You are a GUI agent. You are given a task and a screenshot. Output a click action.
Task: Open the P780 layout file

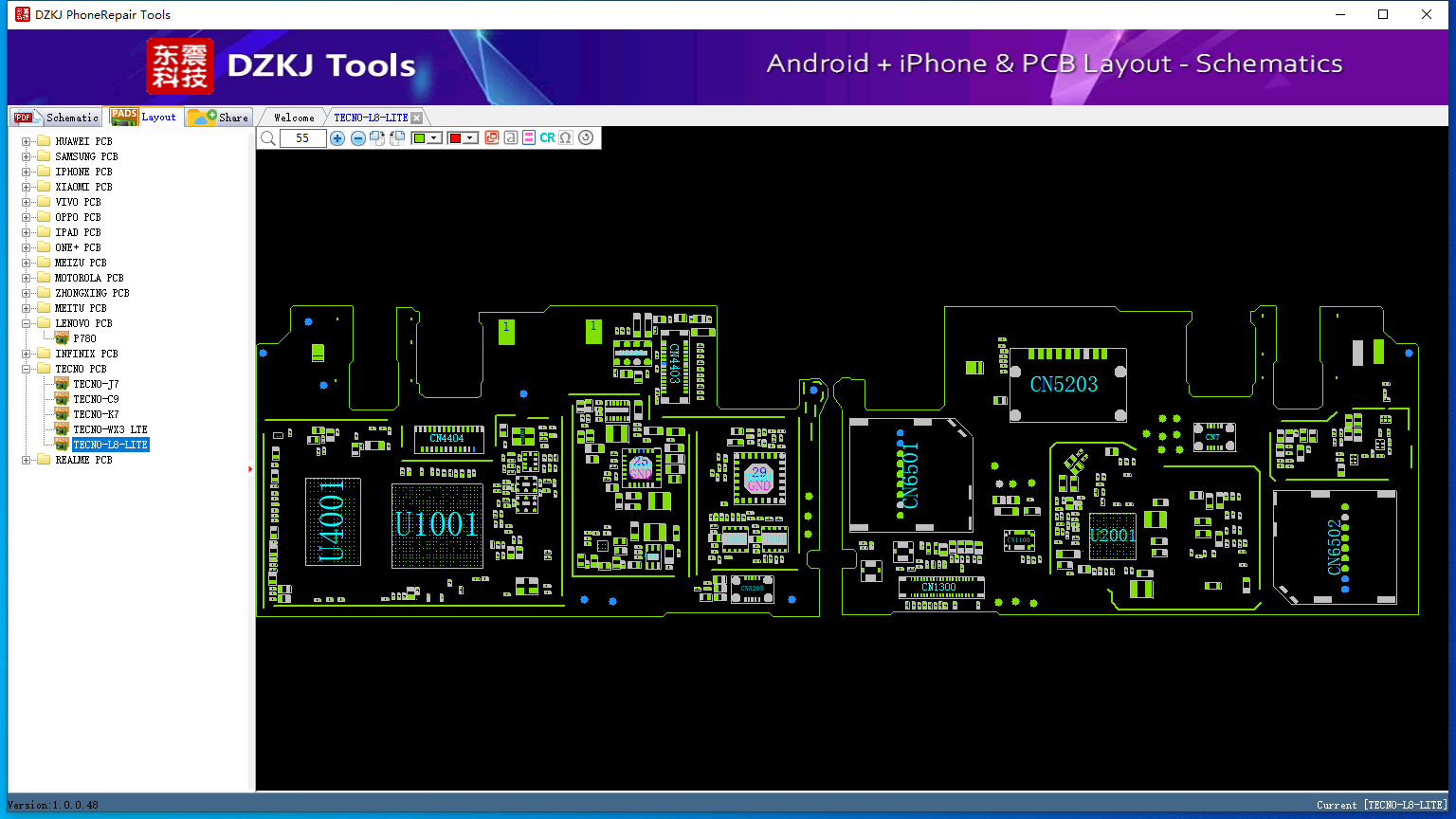84,339
